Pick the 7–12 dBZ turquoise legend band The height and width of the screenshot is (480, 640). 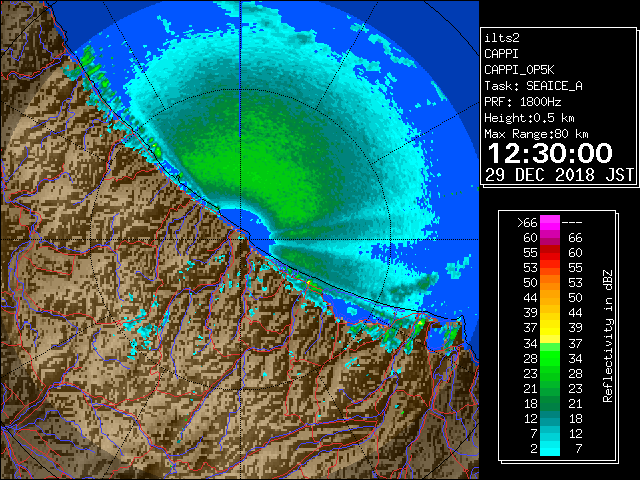[x=550, y=433]
